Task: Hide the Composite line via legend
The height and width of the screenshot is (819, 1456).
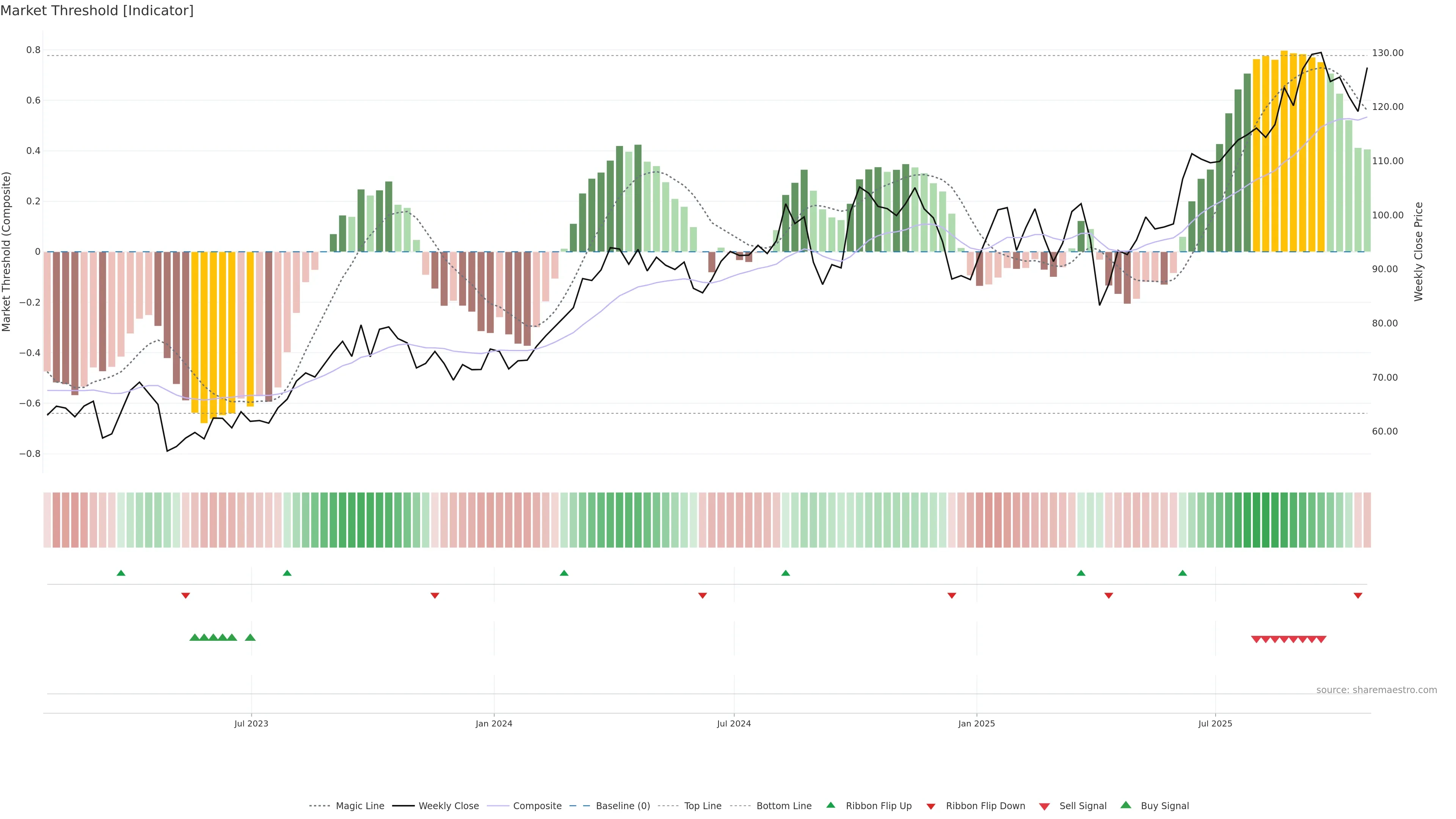Action: tap(537, 805)
